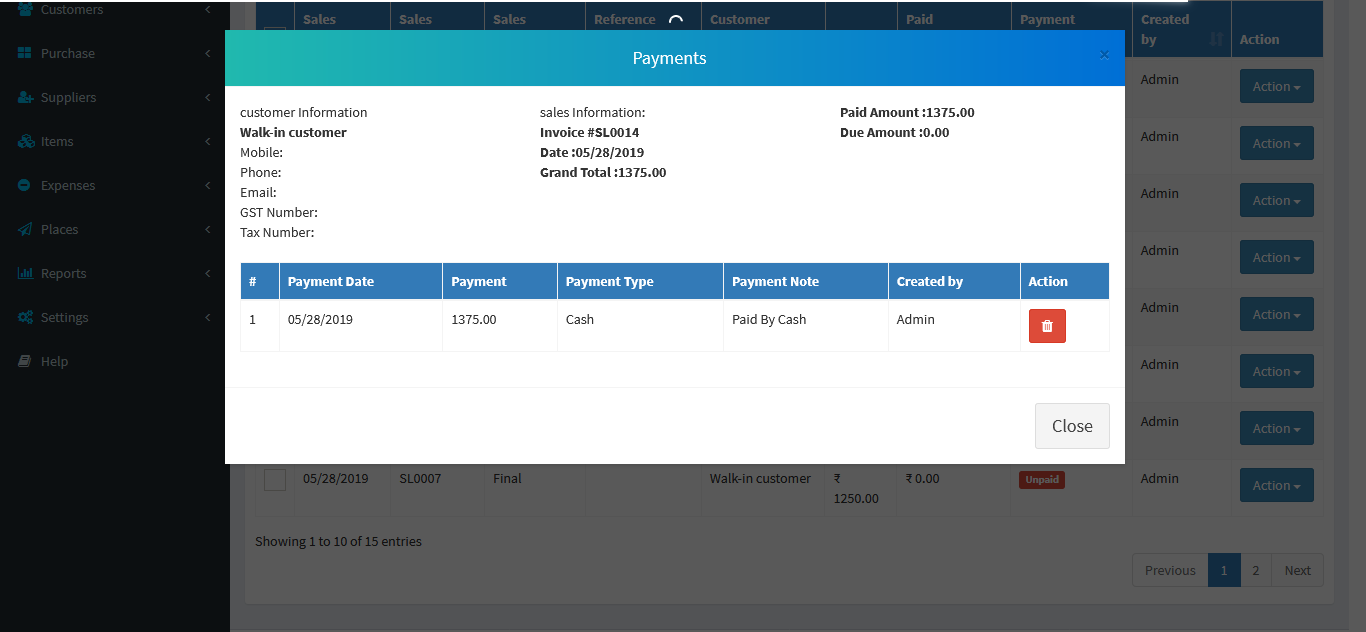Image resolution: width=1366 pixels, height=632 pixels.
Task: Click the Settings gears icon
Action: coord(25,317)
